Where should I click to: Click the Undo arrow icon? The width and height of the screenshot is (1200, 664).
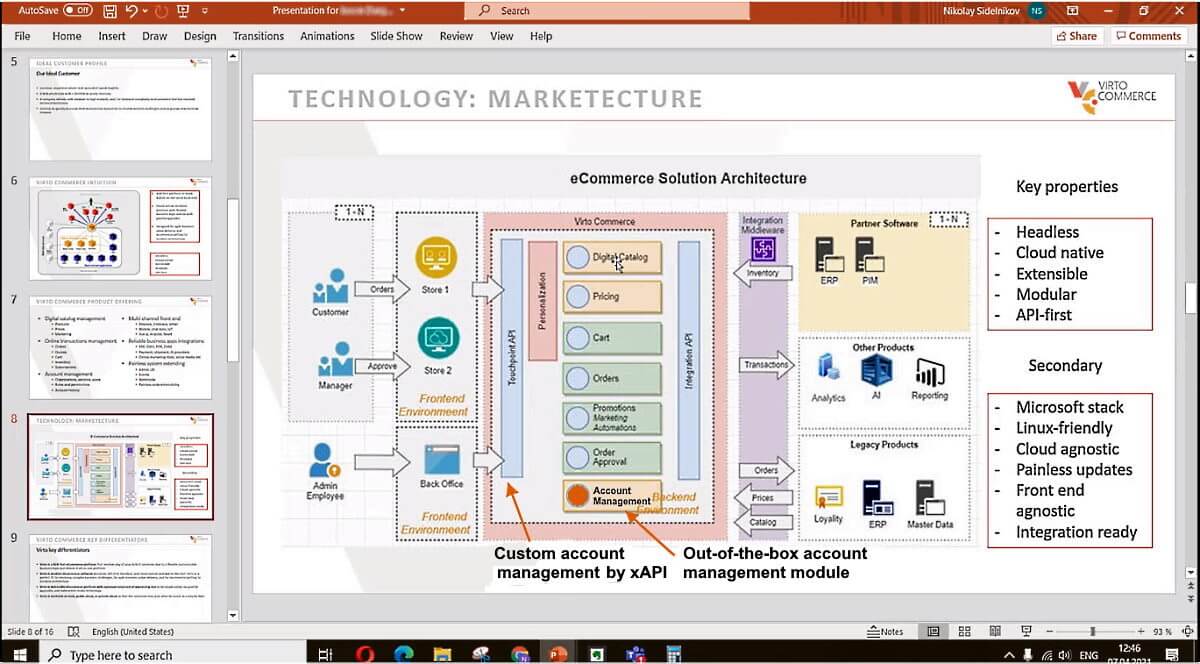pos(132,11)
